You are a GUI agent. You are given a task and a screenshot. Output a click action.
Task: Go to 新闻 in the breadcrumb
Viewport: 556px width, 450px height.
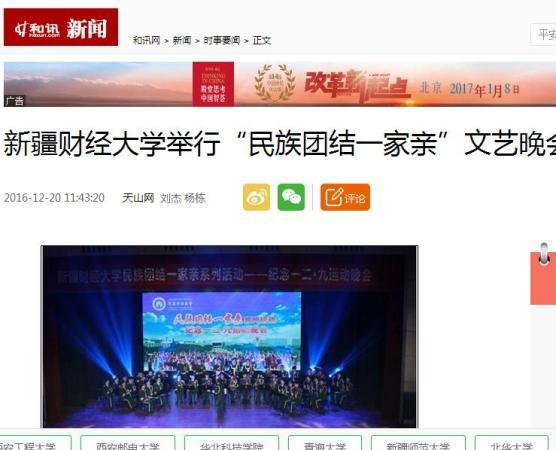[182, 40]
